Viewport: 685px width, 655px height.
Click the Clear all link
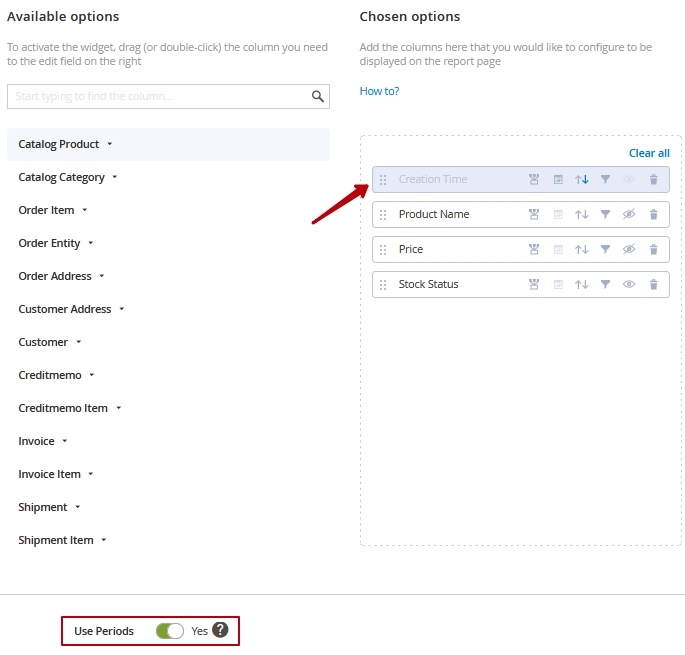pyautogui.click(x=649, y=153)
